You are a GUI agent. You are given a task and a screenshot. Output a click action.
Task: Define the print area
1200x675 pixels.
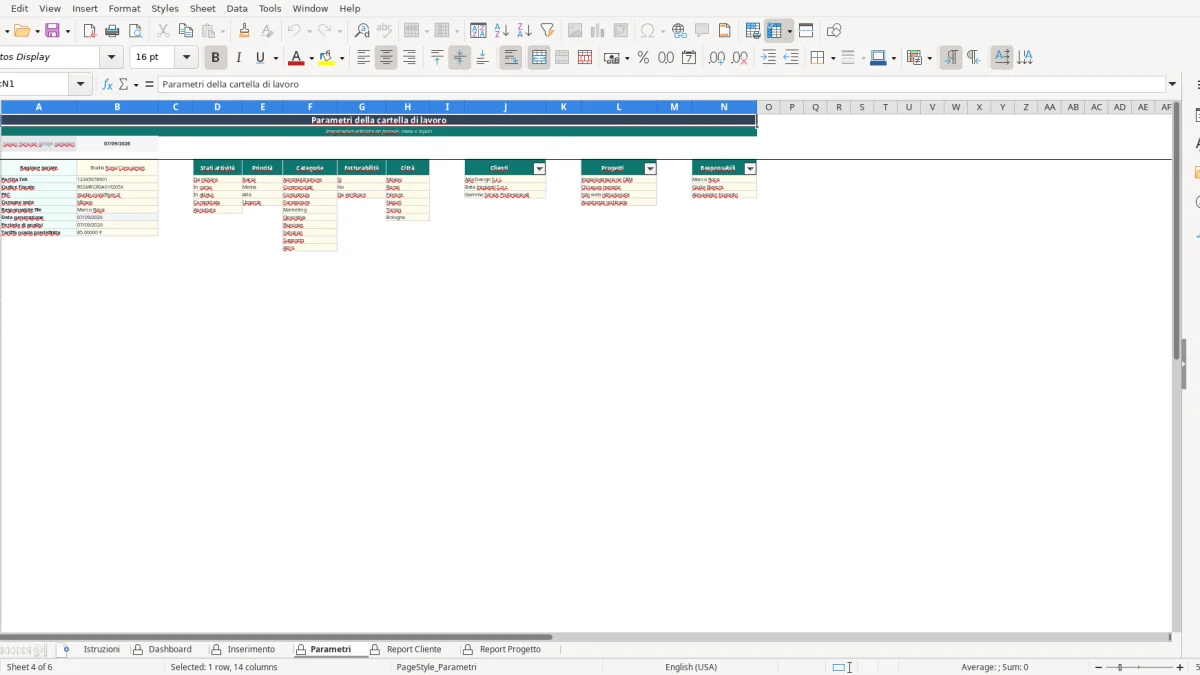click(x=753, y=31)
